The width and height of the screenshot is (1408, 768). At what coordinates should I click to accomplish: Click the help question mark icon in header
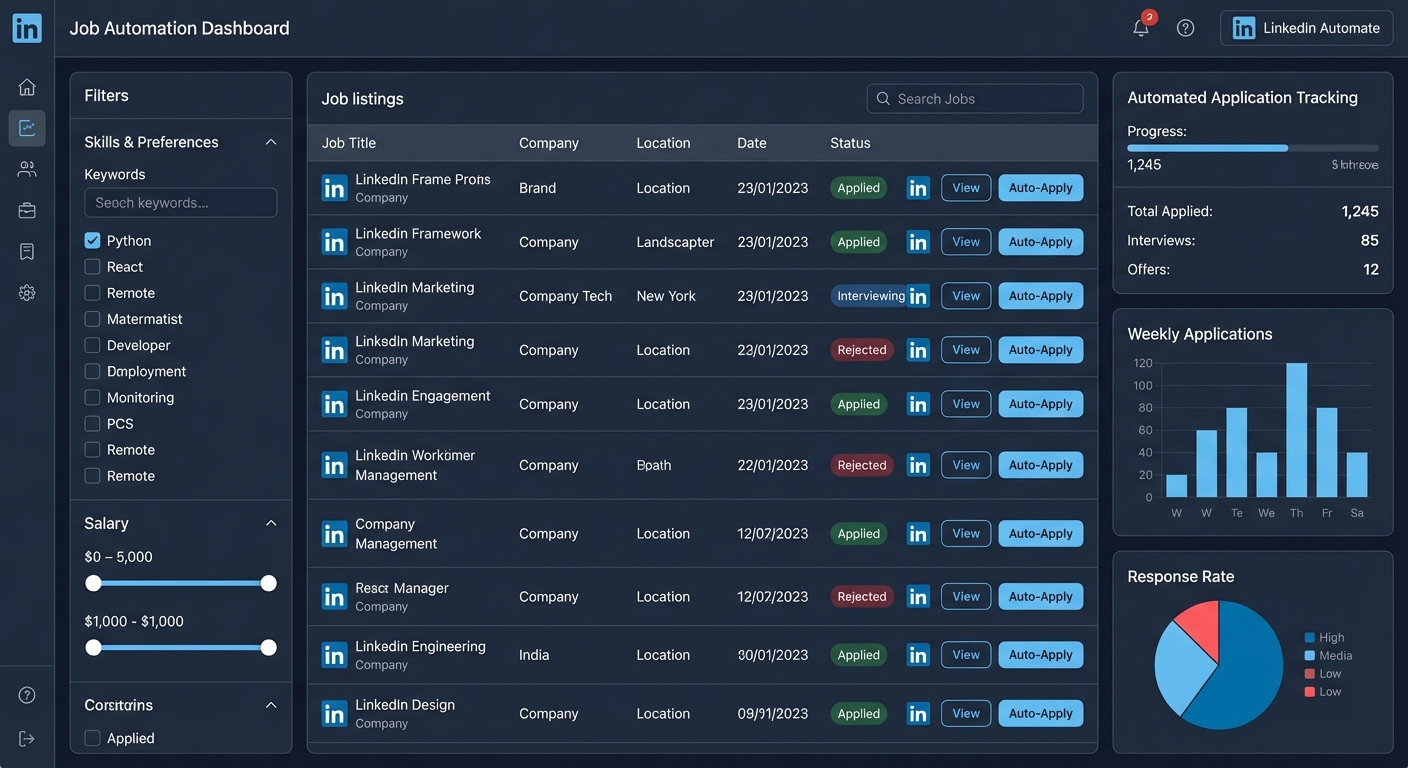click(x=1186, y=28)
